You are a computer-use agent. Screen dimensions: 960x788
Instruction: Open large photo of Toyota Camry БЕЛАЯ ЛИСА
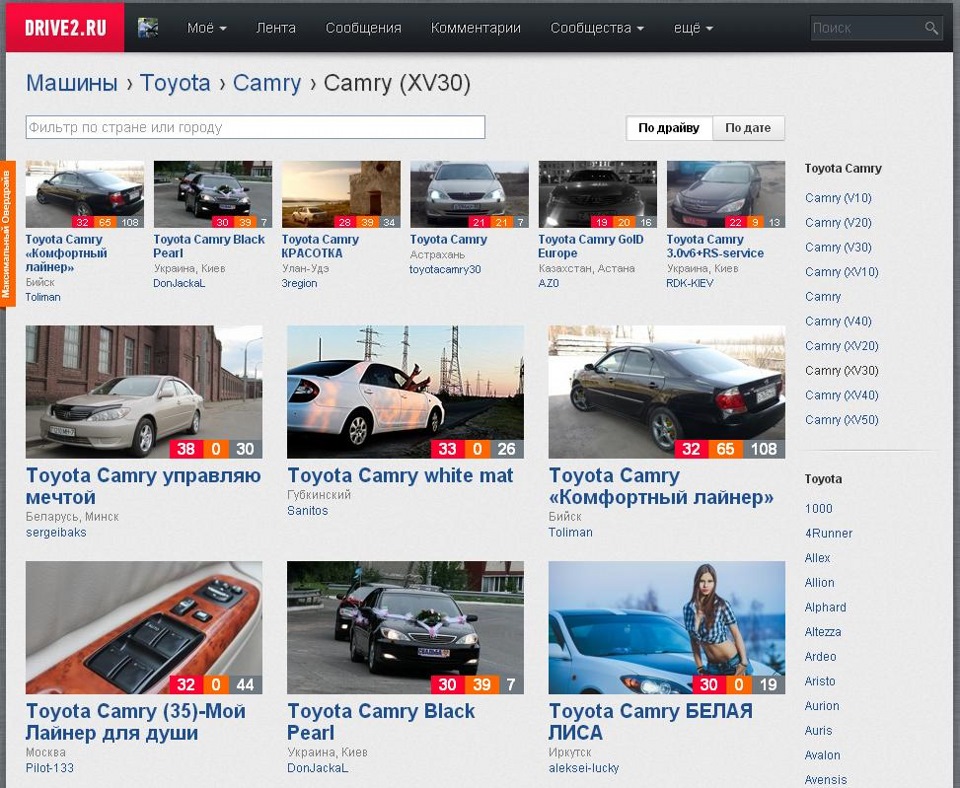click(667, 628)
